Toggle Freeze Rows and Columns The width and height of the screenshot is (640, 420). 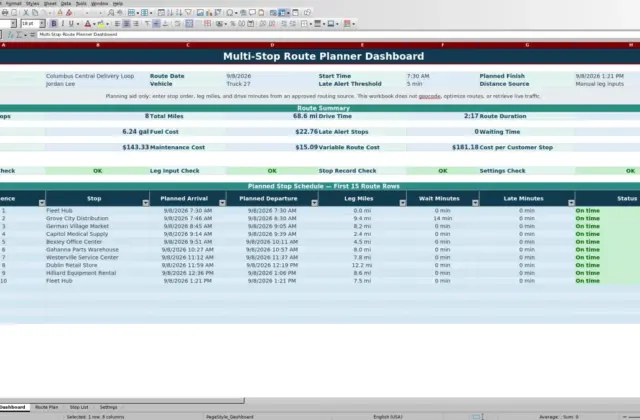click(x=282, y=13)
